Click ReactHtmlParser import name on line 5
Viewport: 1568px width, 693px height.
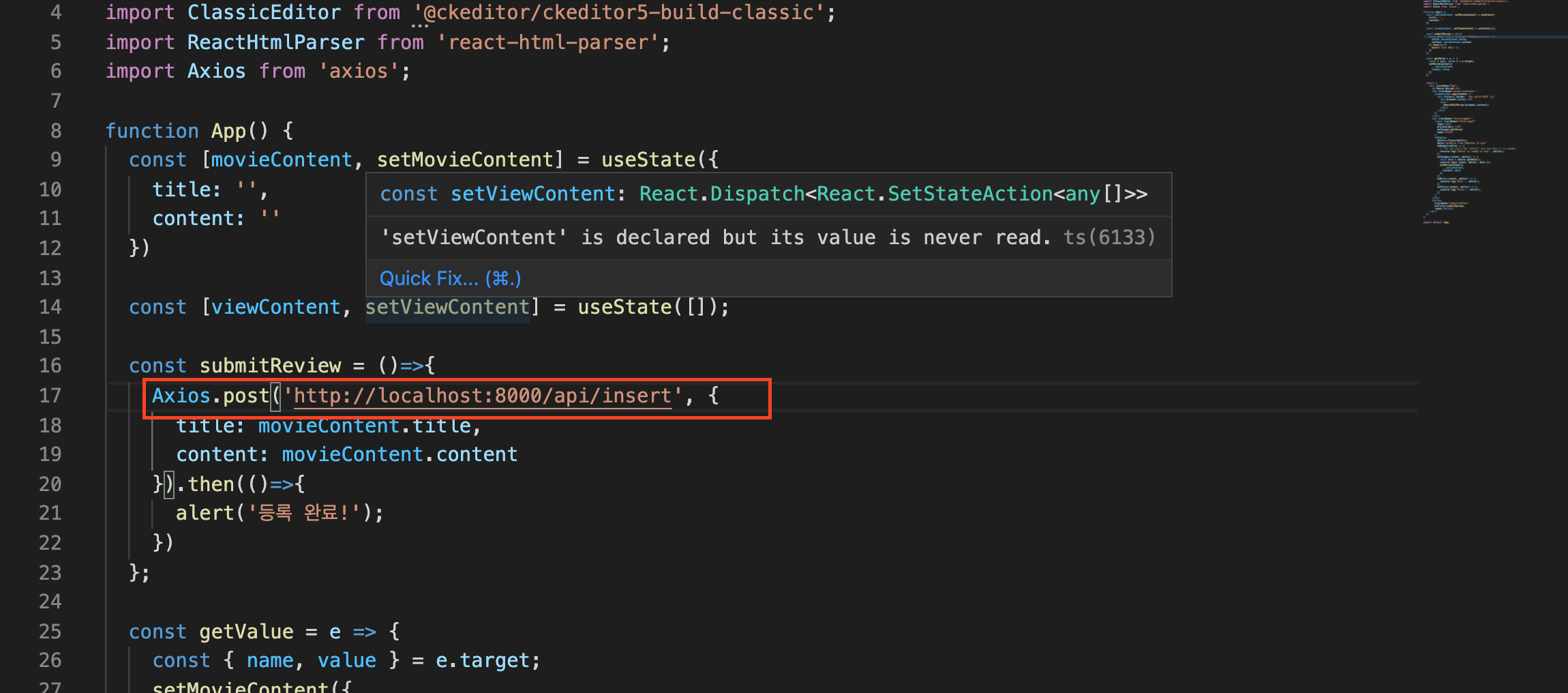pyautogui.click(x=275, y=42)
